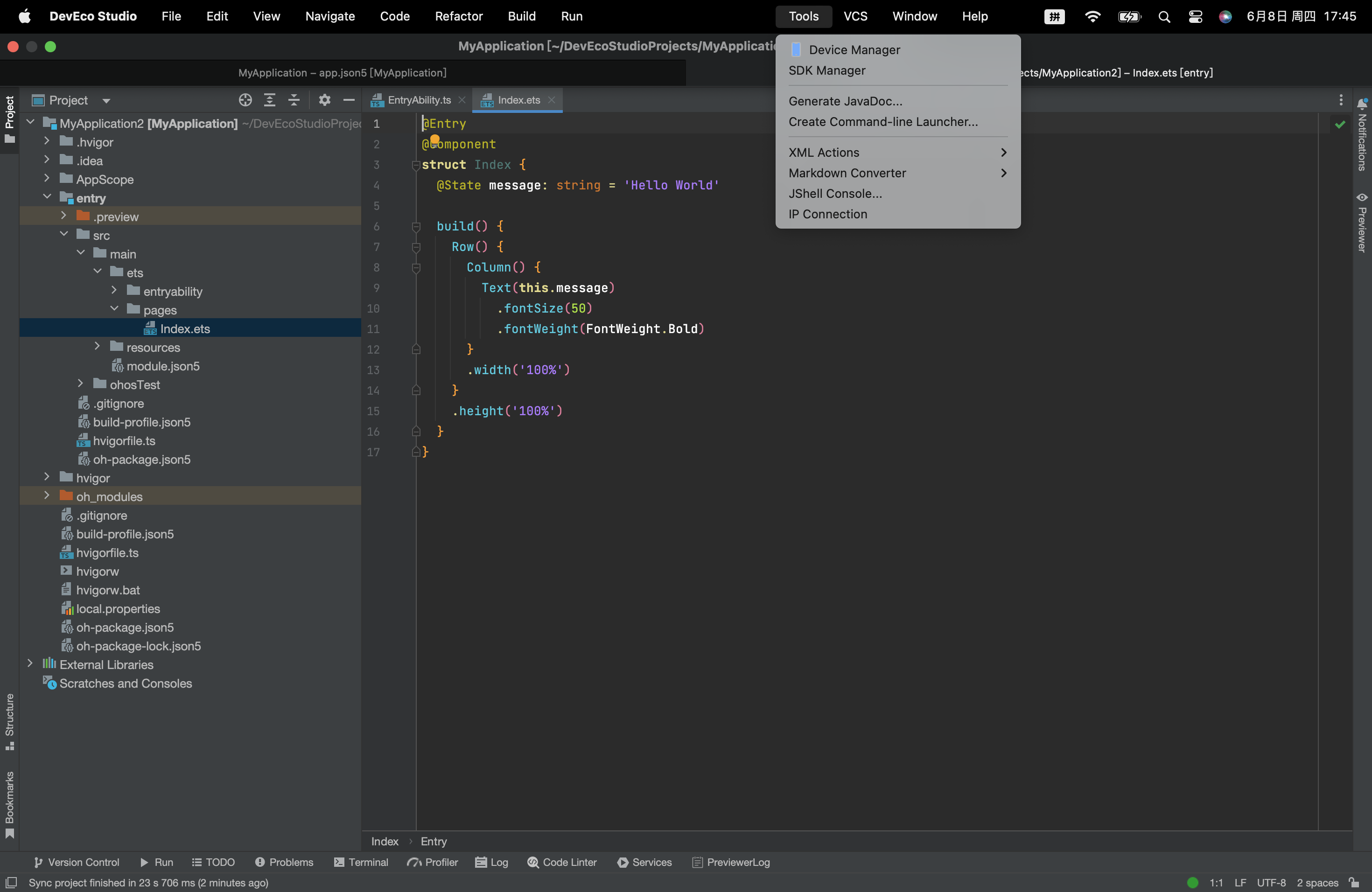This screenshot has width=1372, height=892.
Task: Expand the AppScope folder
Action: (x=47, y=179)
